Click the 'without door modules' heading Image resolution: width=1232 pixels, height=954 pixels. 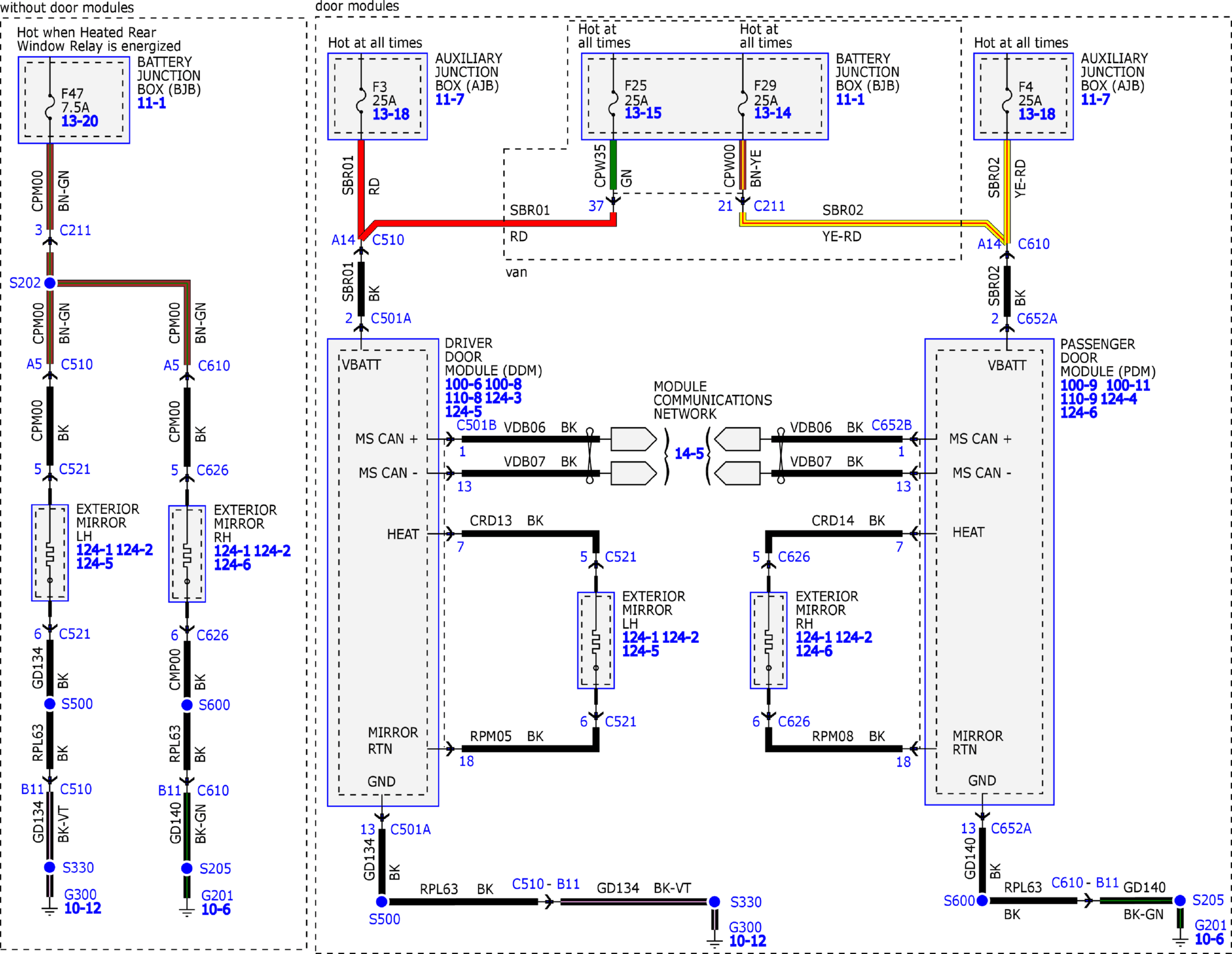[x=67, y=8]
